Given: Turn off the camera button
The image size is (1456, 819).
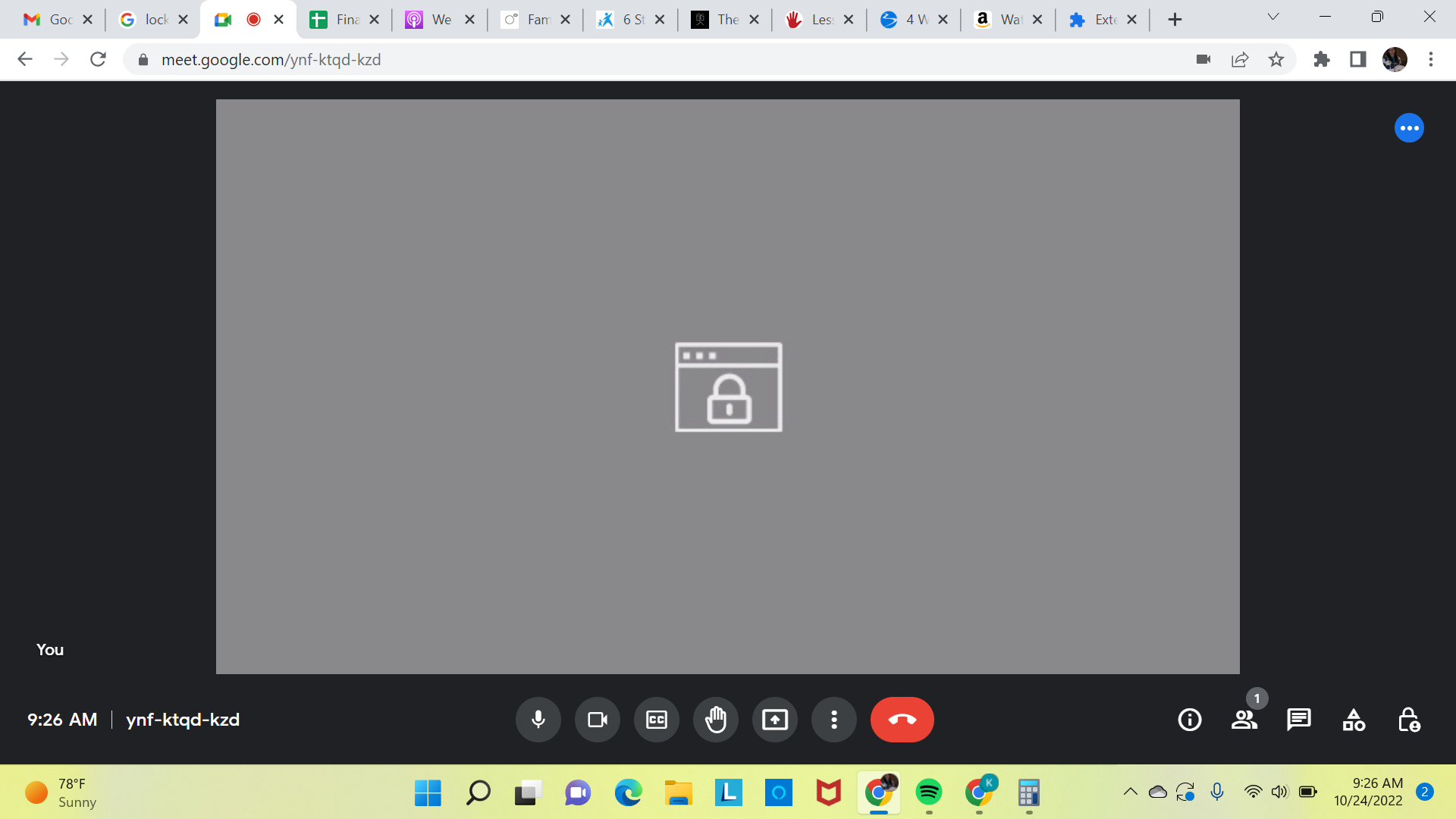Looking at the screenshot, I should tap(597, 720).
